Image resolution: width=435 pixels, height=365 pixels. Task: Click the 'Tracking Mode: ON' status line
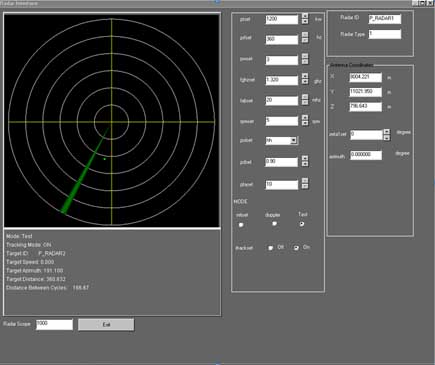29,245
